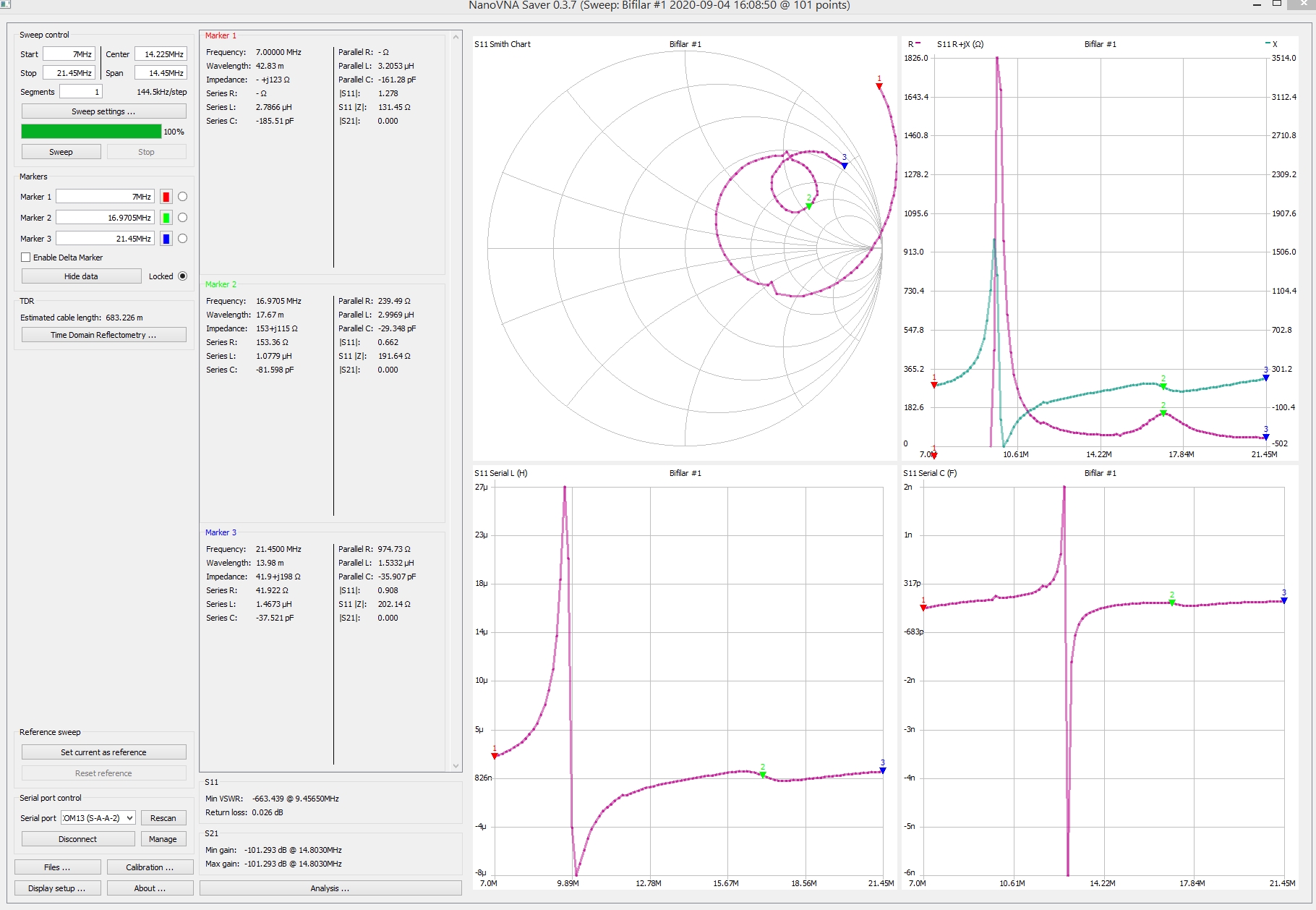Open Time Domain Reflectometry window
Image resolution: width=1316 pixels, height=910 pixels.
coord(103,335)
